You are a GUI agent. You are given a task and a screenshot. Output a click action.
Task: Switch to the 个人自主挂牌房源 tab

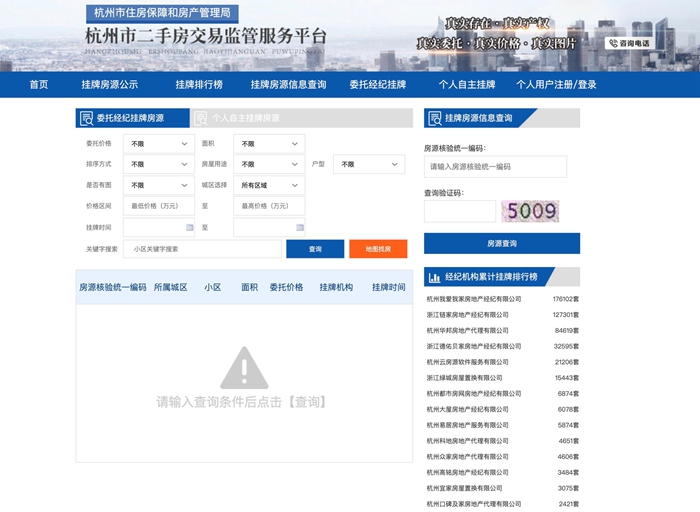[301, 118]
